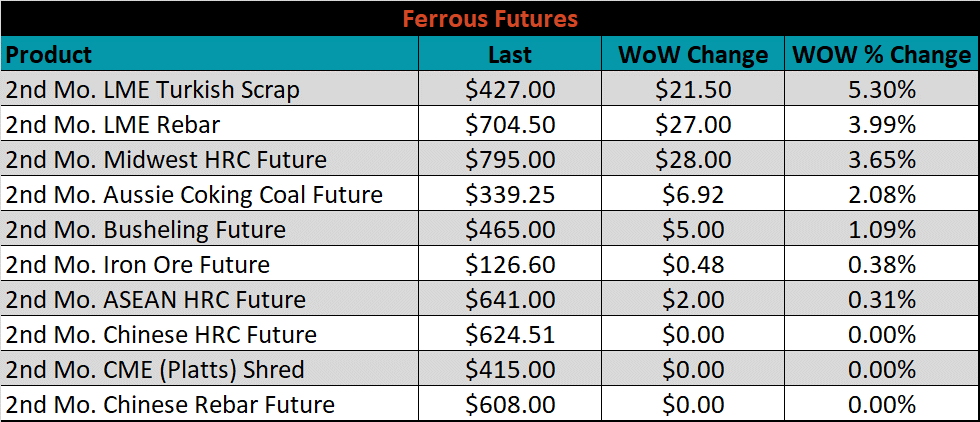
Task: Click the $704.50 LME Rebar price cell
Action: point(510,124)
